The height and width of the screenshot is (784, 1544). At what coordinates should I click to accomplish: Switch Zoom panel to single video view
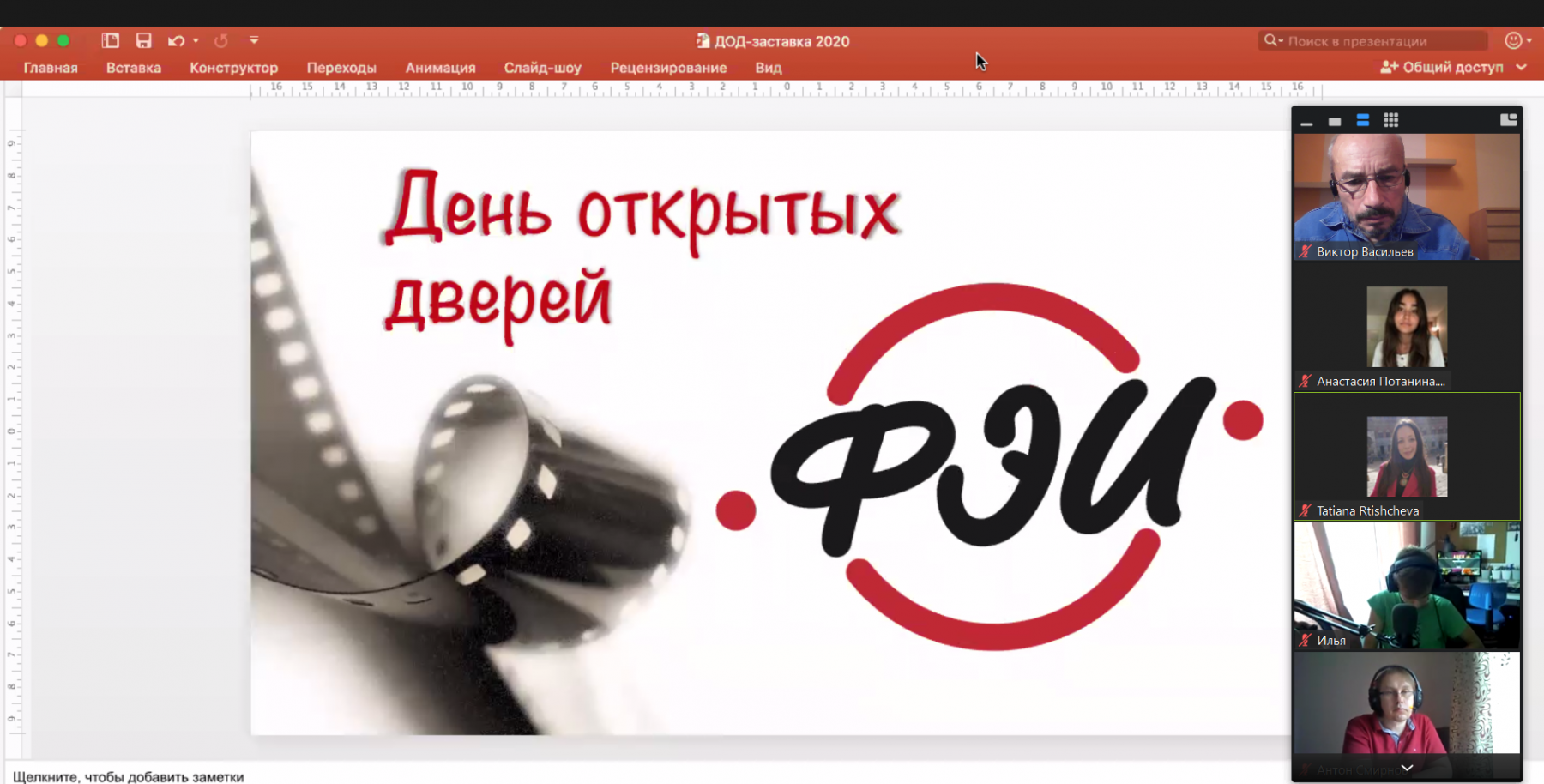pyautogui.click(x=1335, y=122)
